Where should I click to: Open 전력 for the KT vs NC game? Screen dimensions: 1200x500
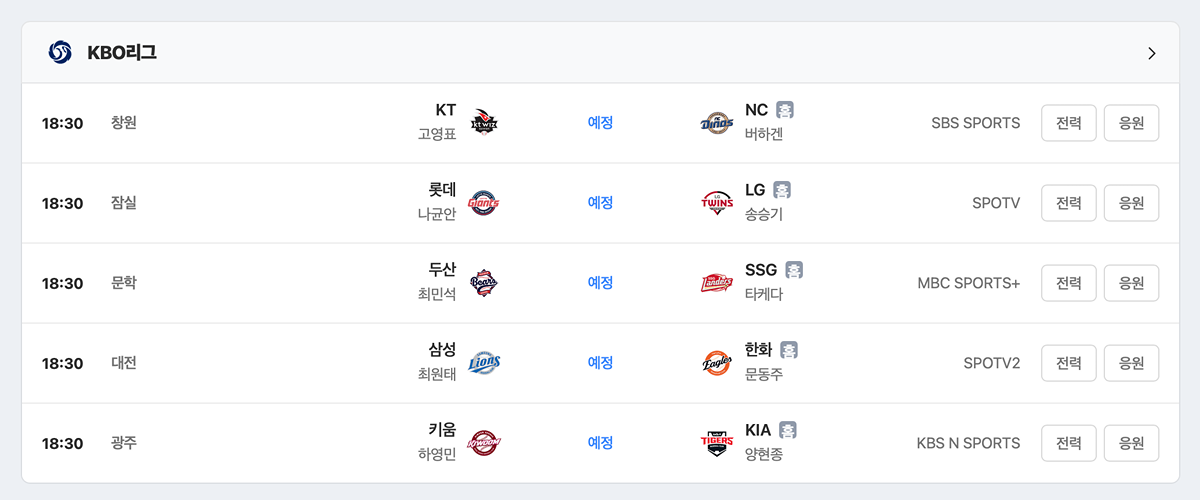coord(1069,123)
